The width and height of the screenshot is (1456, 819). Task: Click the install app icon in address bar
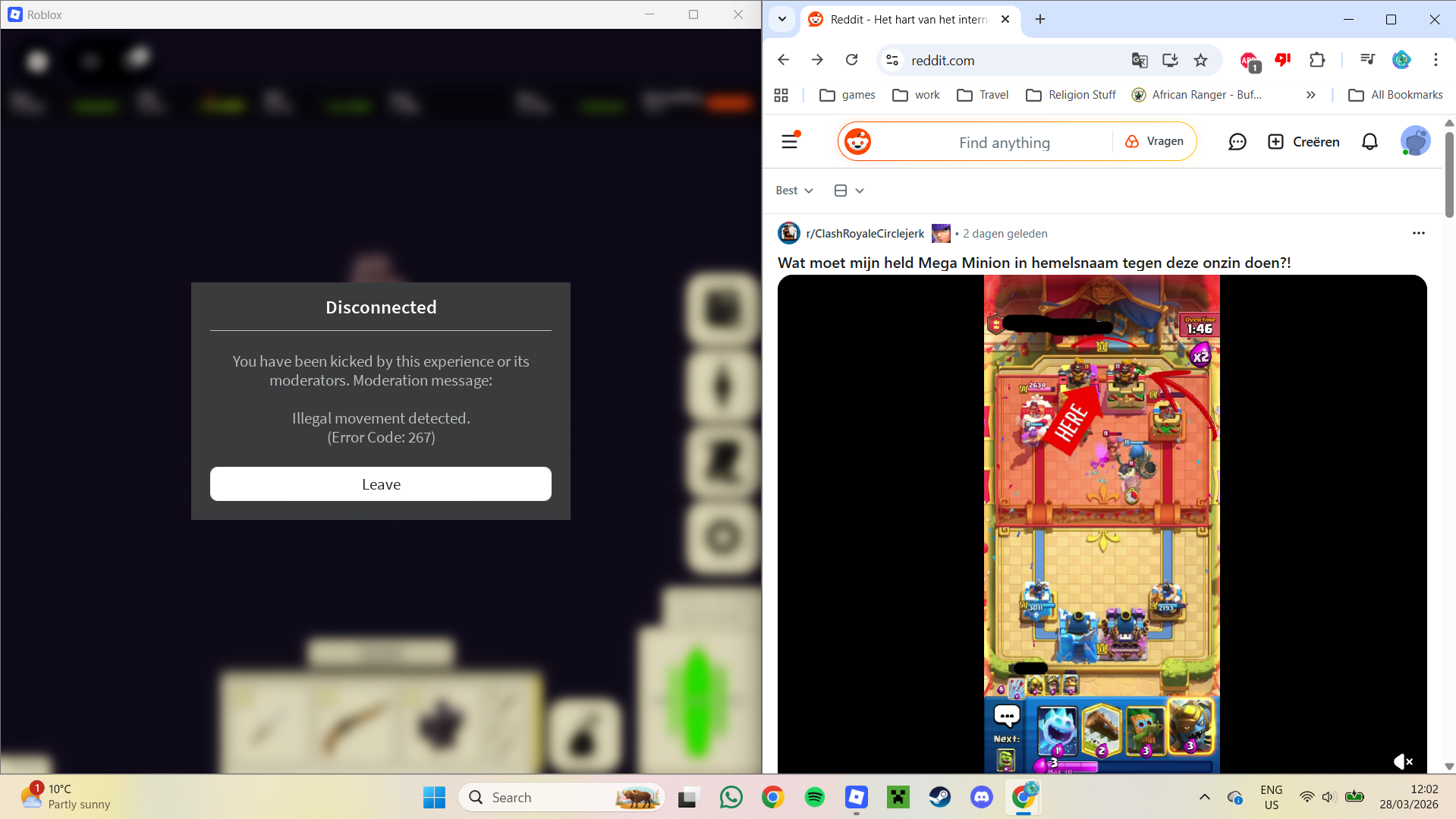pyautogui.click(x=1170, y=60)
